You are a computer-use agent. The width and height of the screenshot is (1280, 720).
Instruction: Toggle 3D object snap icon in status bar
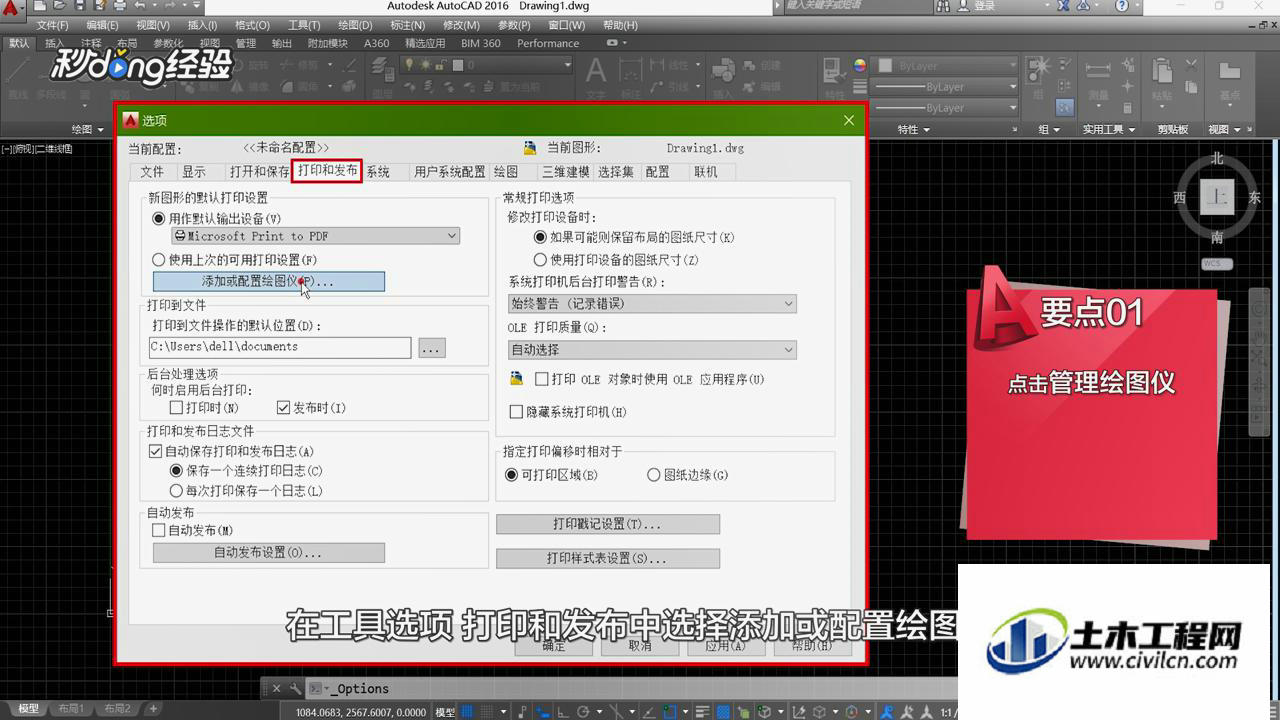[x=764, y=712]
